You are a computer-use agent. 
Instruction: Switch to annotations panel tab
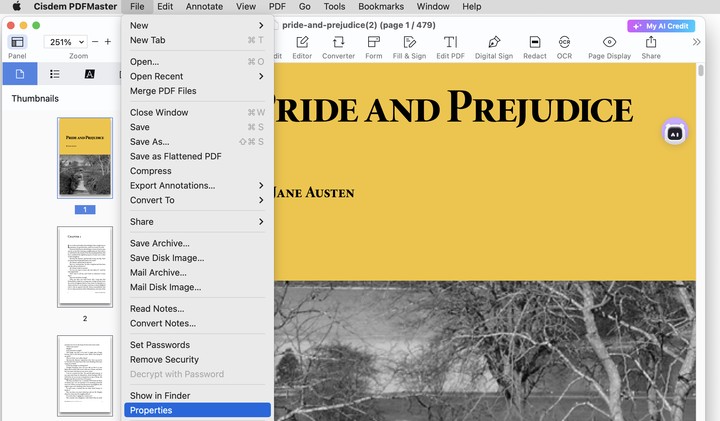point(90,74)
